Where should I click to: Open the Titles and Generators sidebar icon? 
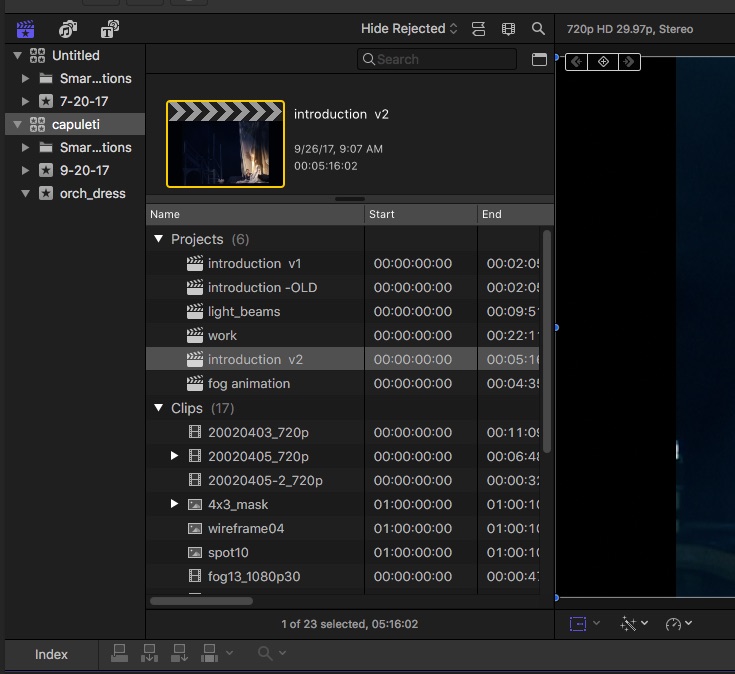[110, 29]
